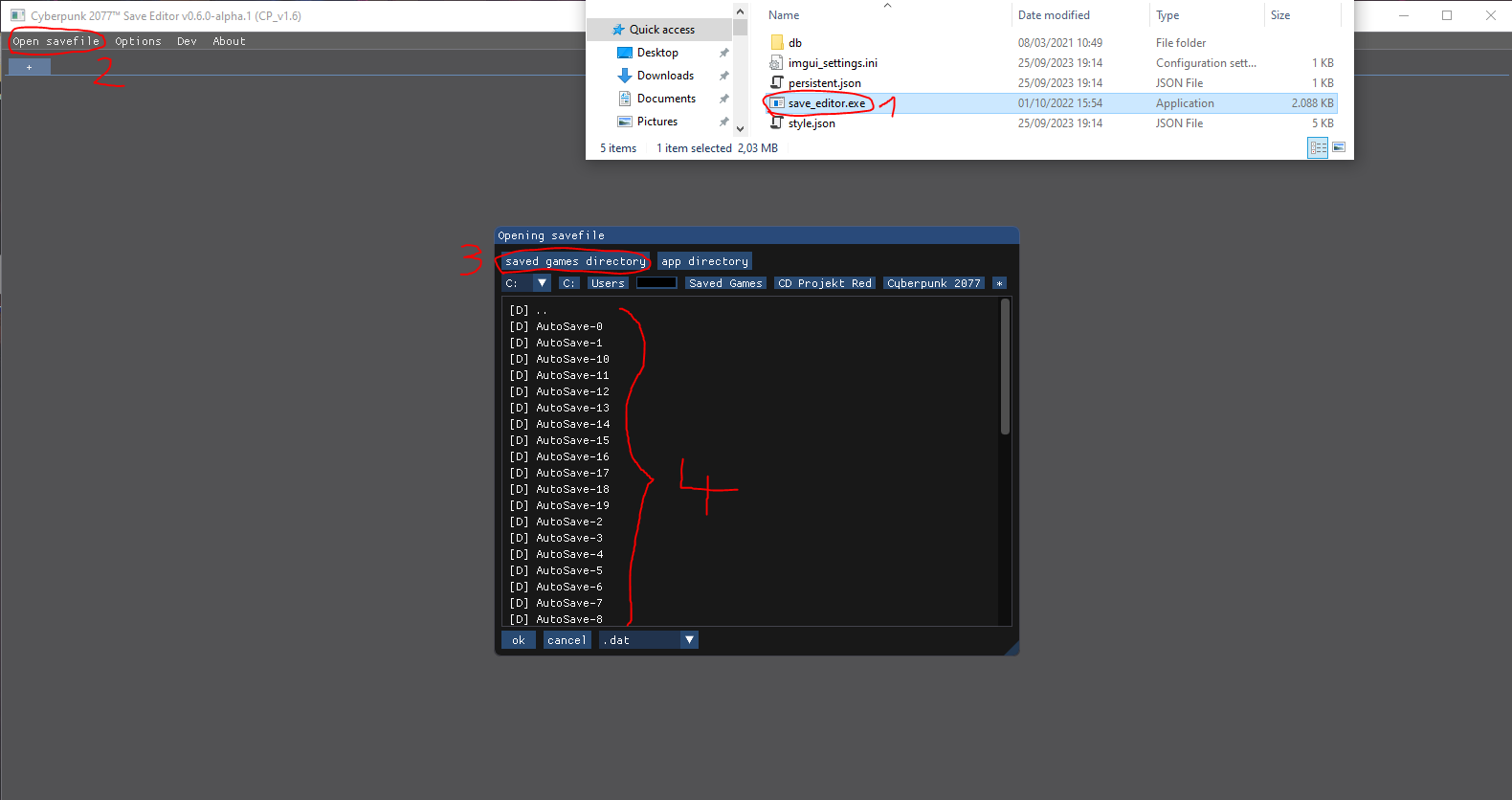Select the AutoSave-3 folder entry
The image size is (1512, 800).
coord(751,538)
